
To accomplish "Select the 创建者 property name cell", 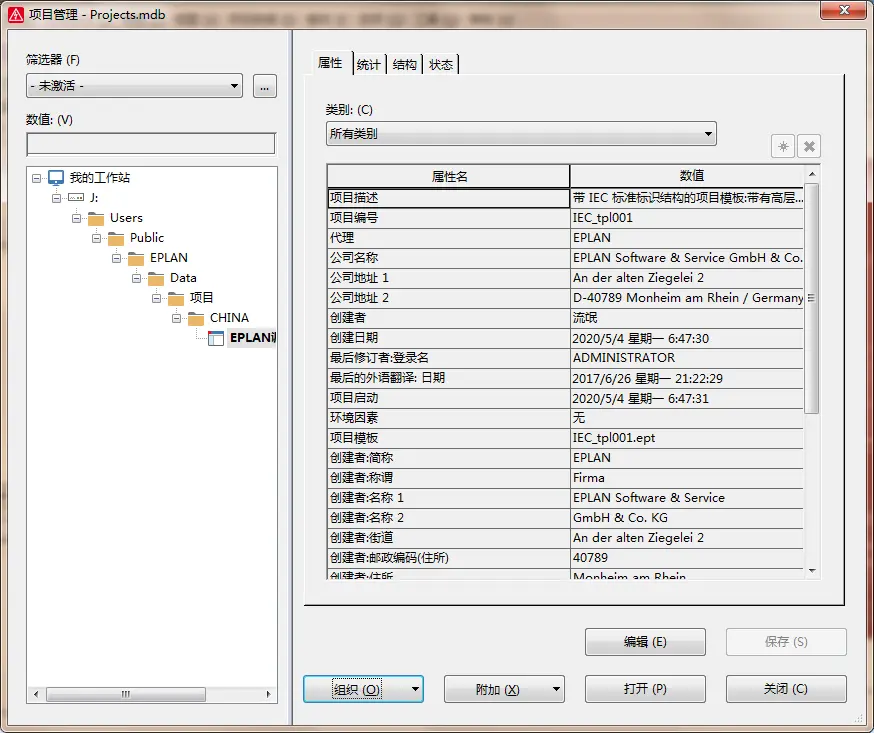I will click(448, 318).
